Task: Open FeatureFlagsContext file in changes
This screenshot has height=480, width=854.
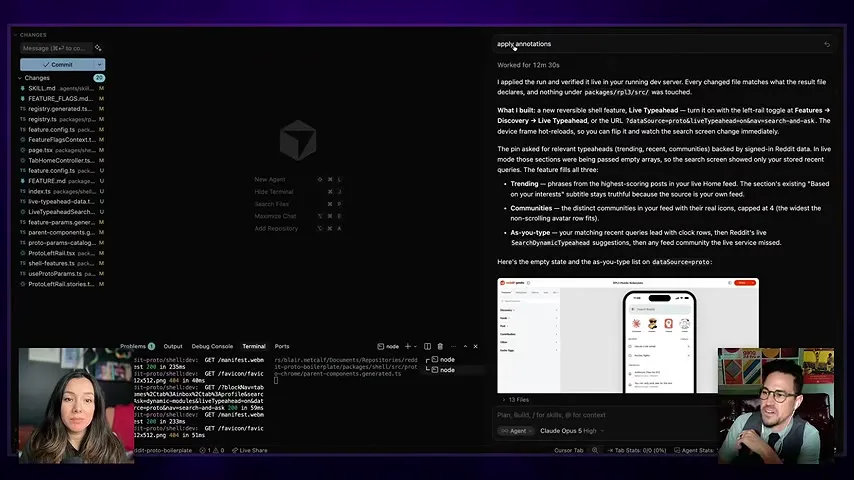Action: [62, 139]
